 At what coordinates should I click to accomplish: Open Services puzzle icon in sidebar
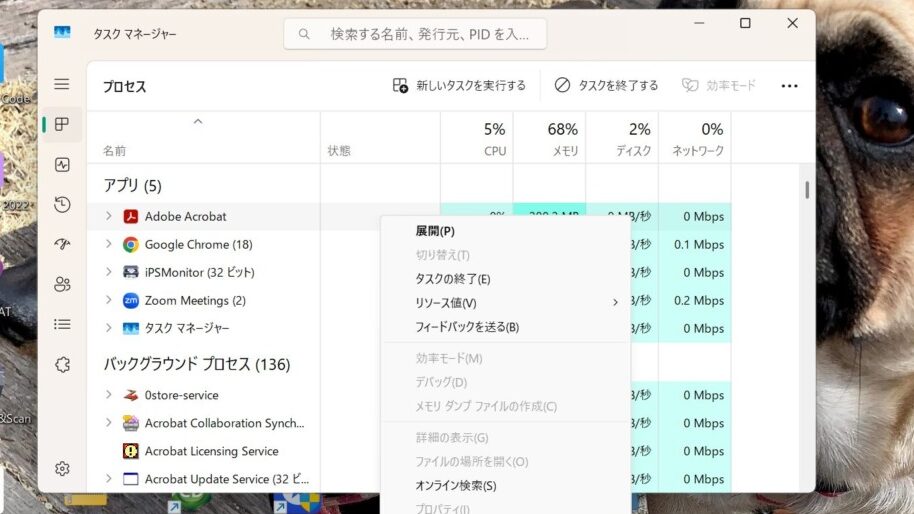pos(62,365)
